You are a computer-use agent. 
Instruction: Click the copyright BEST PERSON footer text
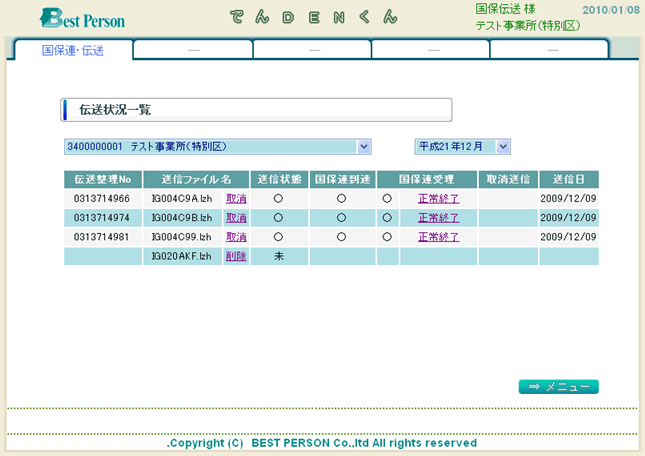[322, 443]
